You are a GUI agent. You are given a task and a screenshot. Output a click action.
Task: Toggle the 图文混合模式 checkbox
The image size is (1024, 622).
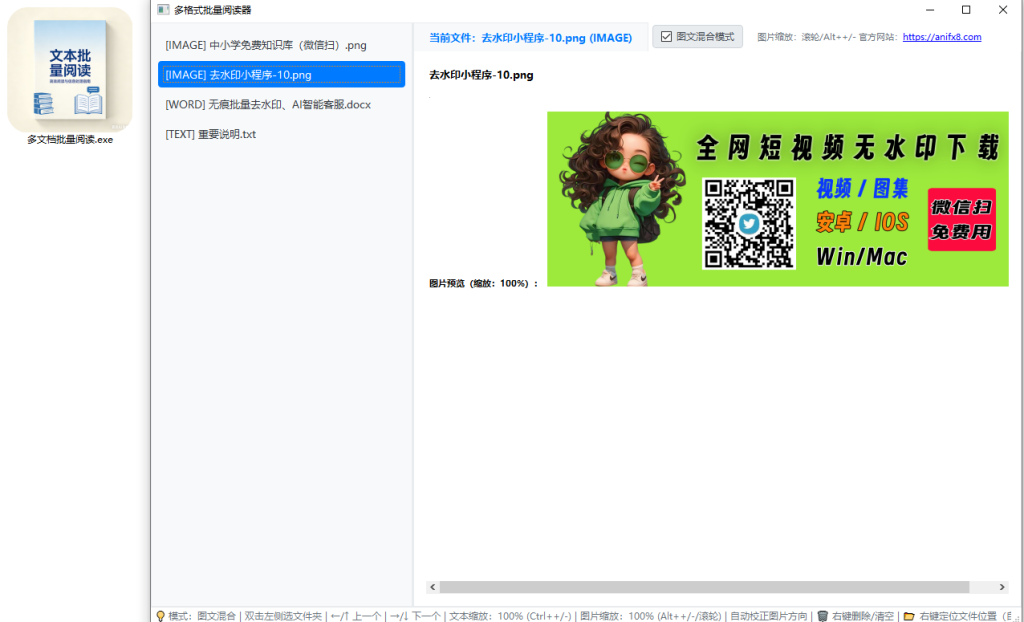pos(667,37)
